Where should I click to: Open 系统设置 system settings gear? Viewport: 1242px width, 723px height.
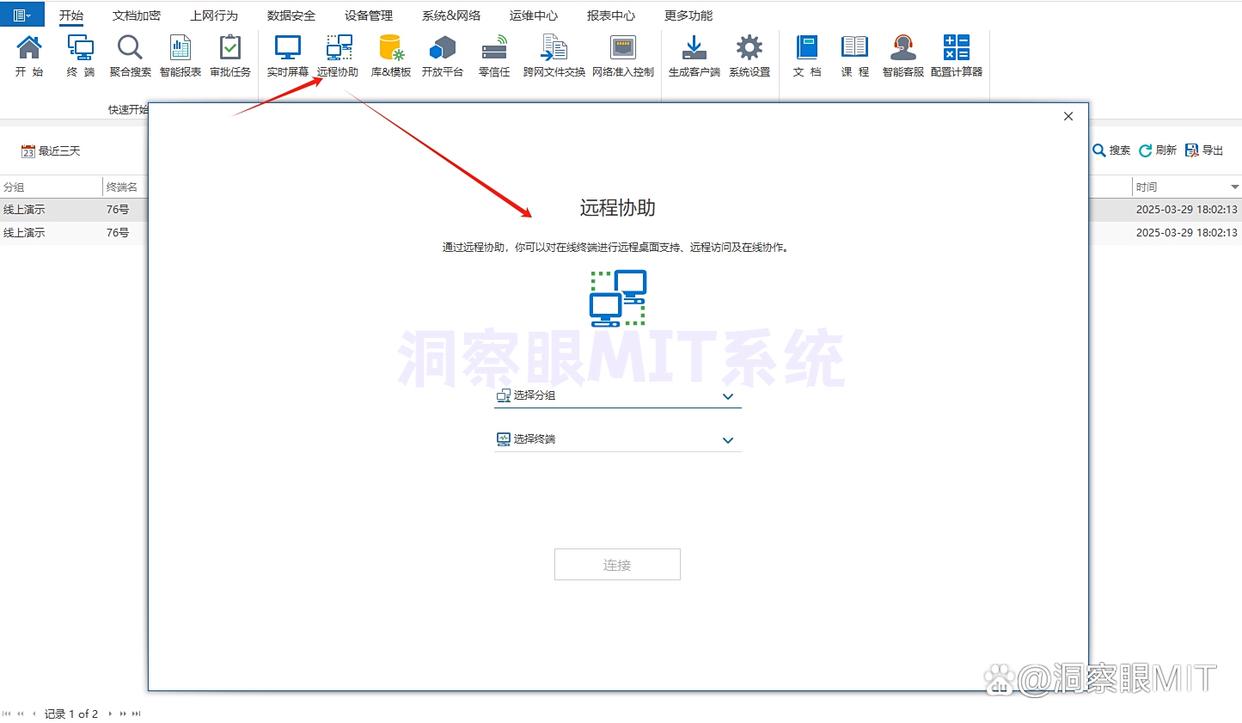coord(749,56)
